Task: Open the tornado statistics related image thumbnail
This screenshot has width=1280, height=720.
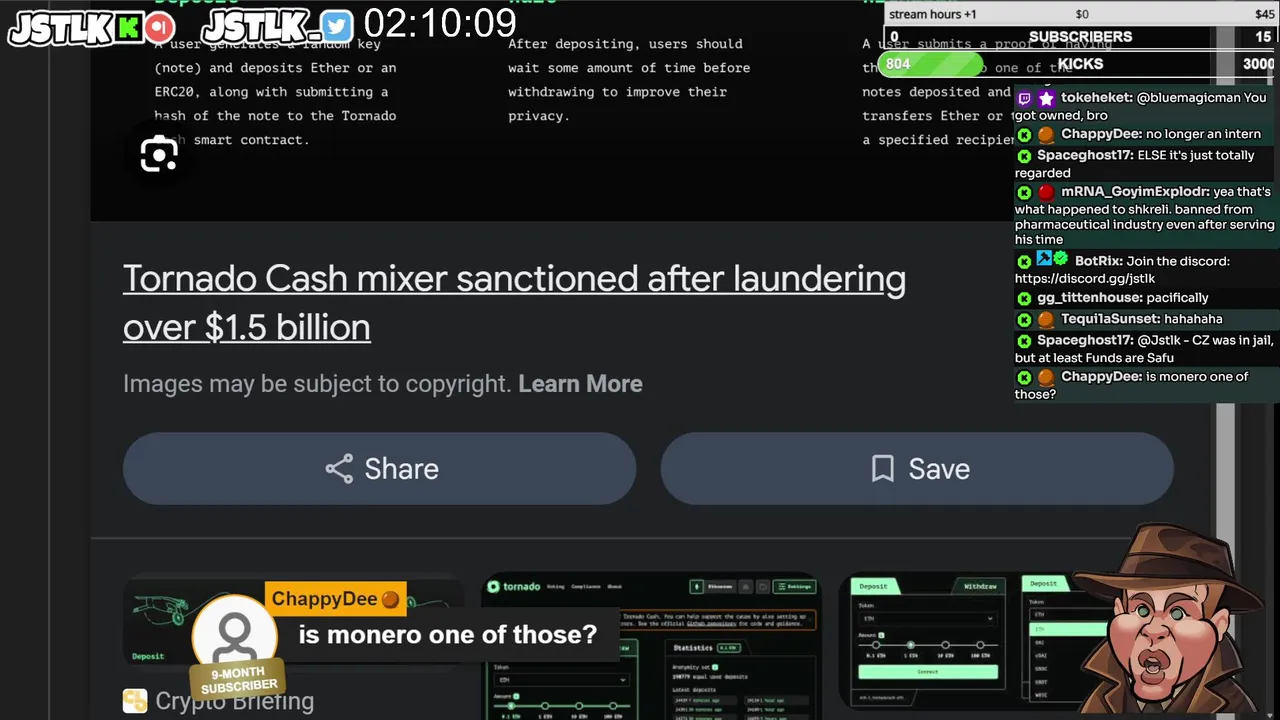Action: [651, 646]
